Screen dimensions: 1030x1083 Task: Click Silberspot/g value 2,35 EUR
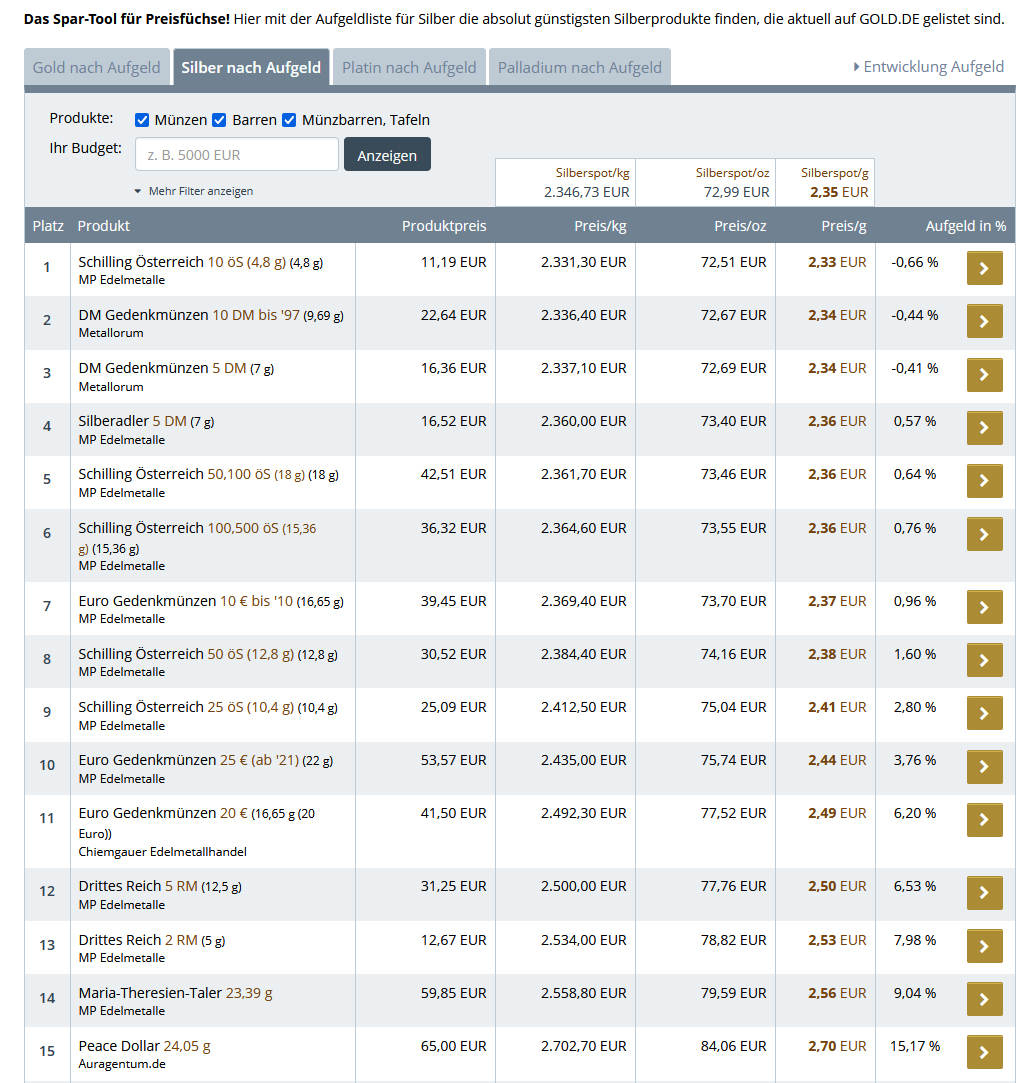point(839,192)
